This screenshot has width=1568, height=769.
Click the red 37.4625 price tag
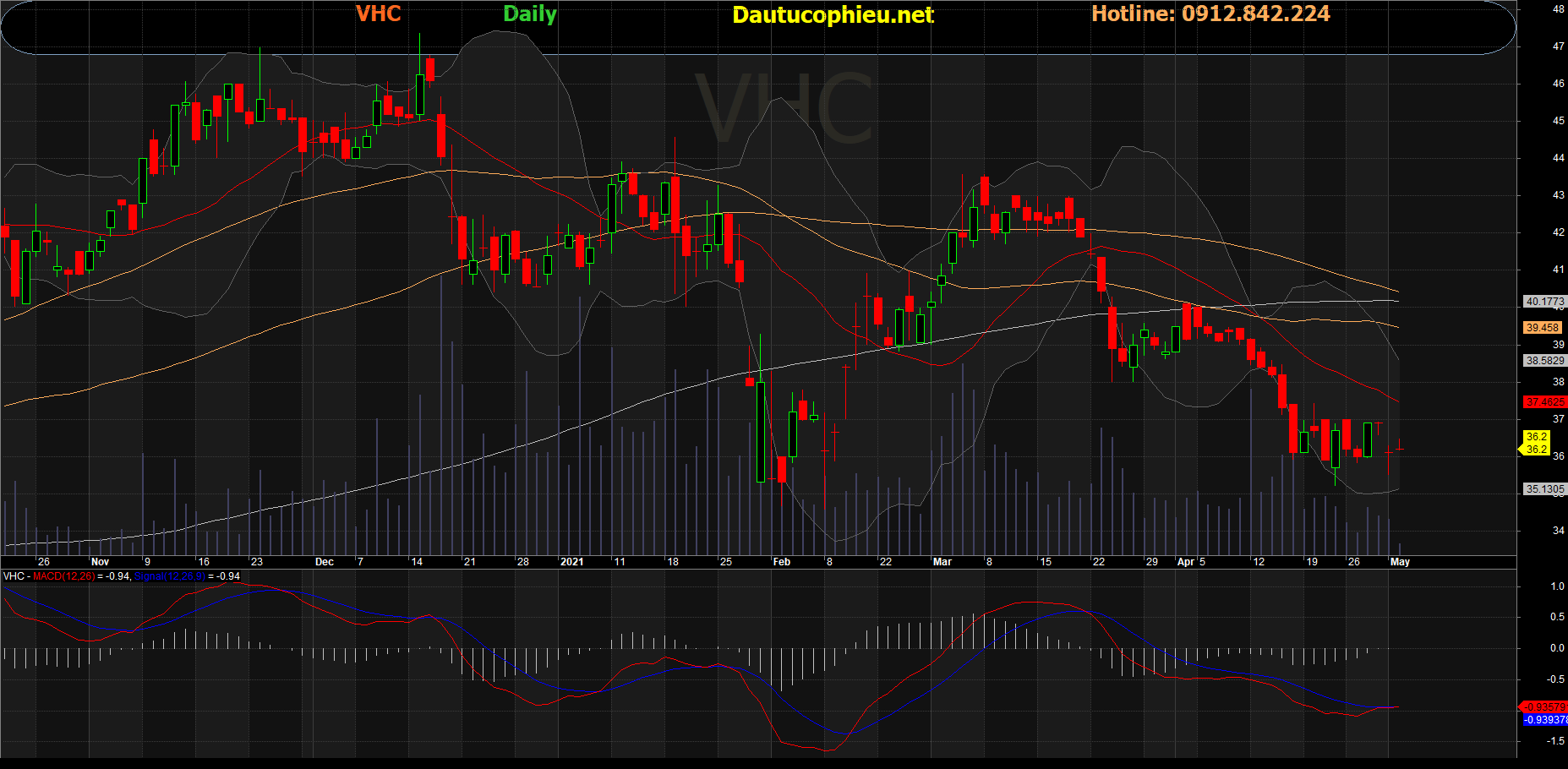pyautogui.click(x=1545, y=402)
